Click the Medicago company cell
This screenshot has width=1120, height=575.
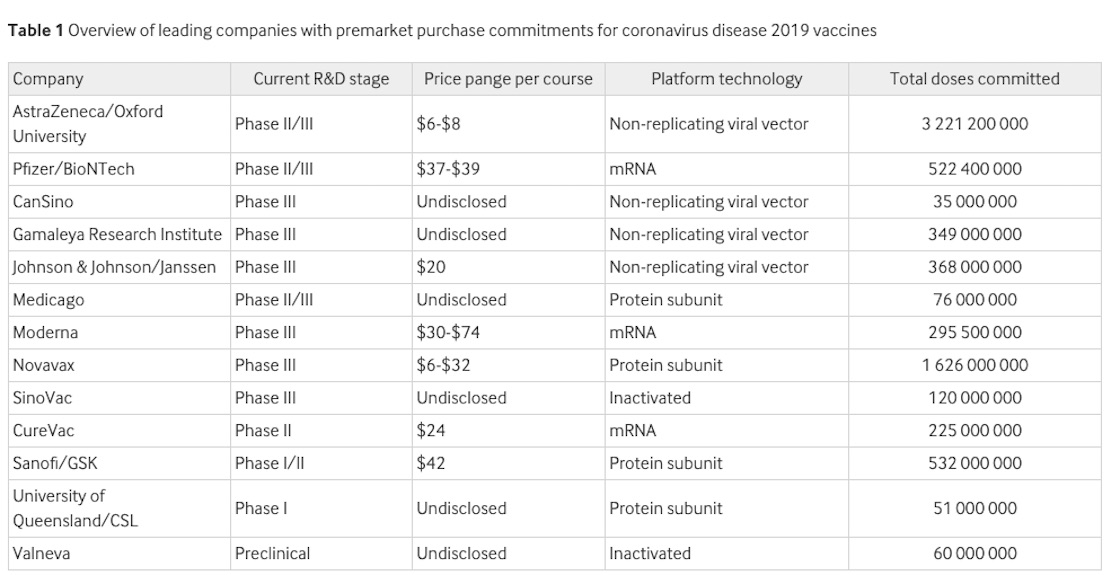[x=49, y=300]
